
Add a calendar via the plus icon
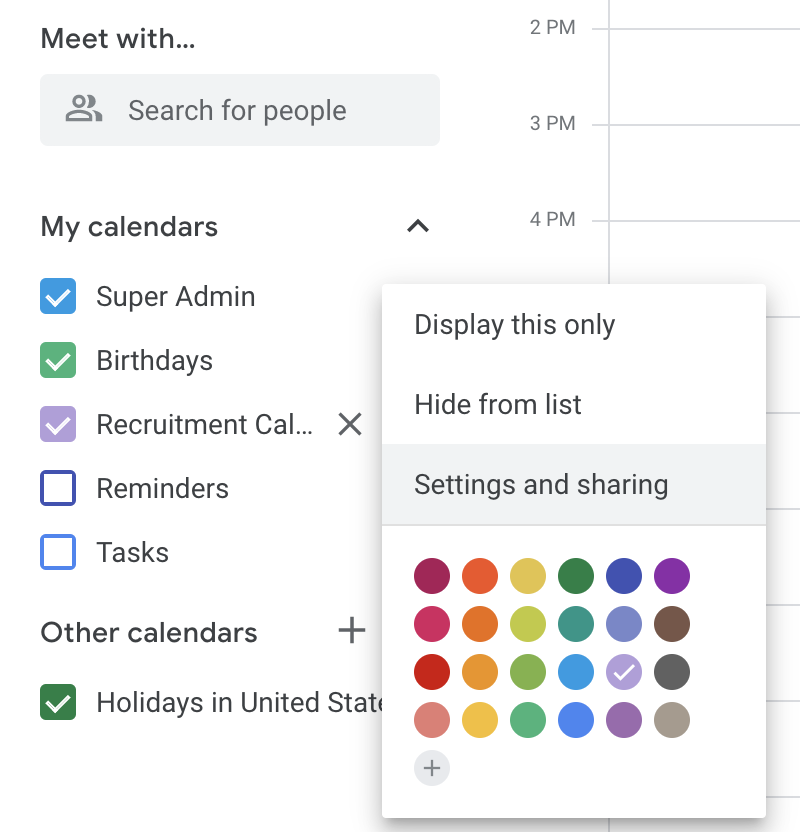coord(351,632)
